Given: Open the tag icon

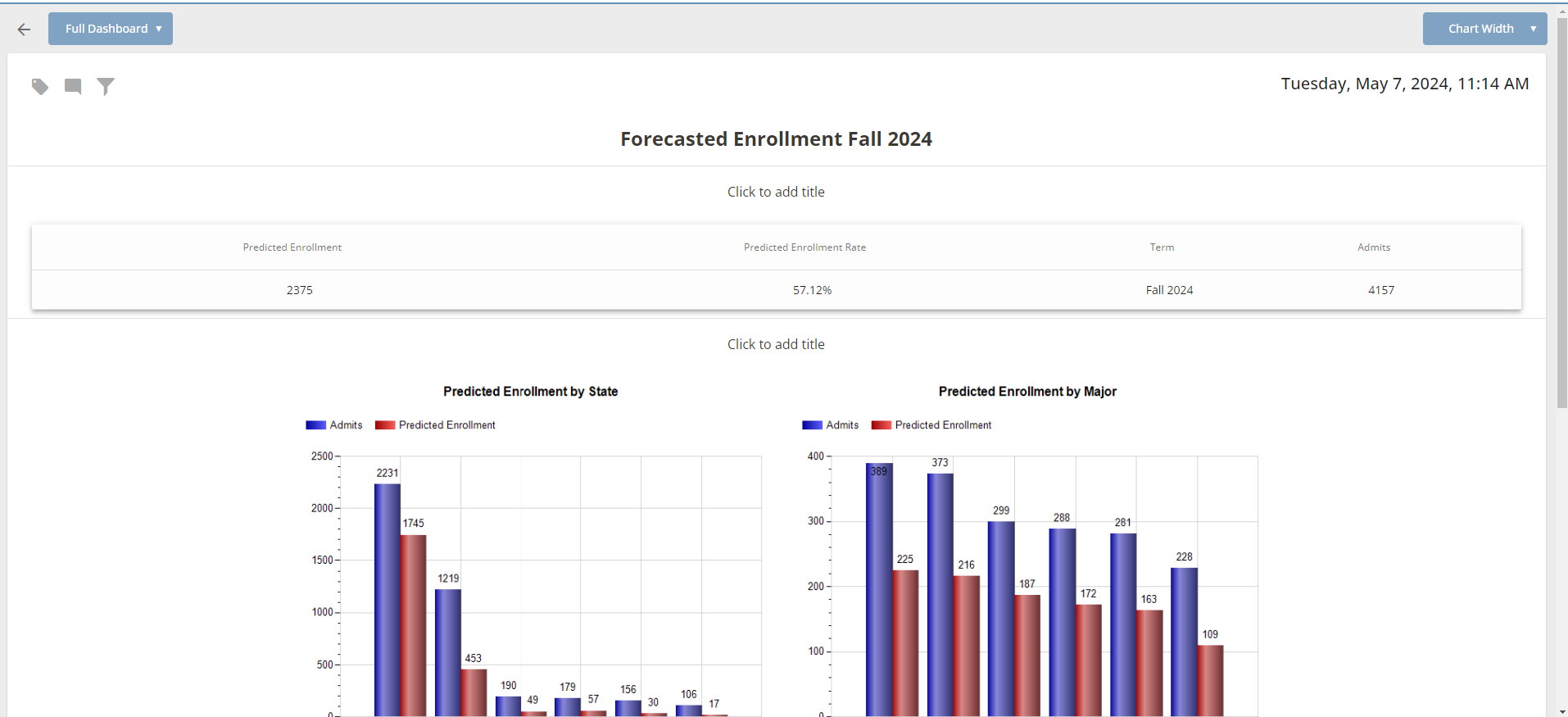Looking at the screenshot, I should 40,86.
